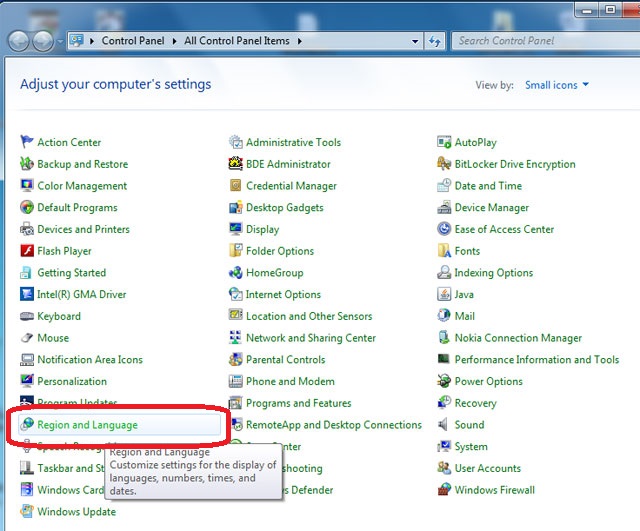Open the Credential Manager safe icon
640x531 pixels.
coord(236,185)
